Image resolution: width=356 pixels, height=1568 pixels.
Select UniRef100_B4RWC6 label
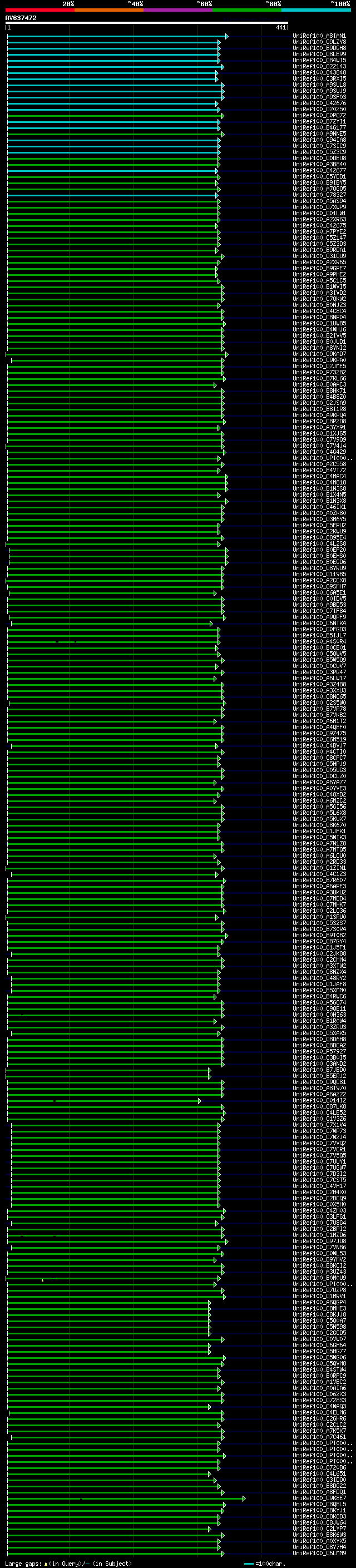tap(319, 996)
